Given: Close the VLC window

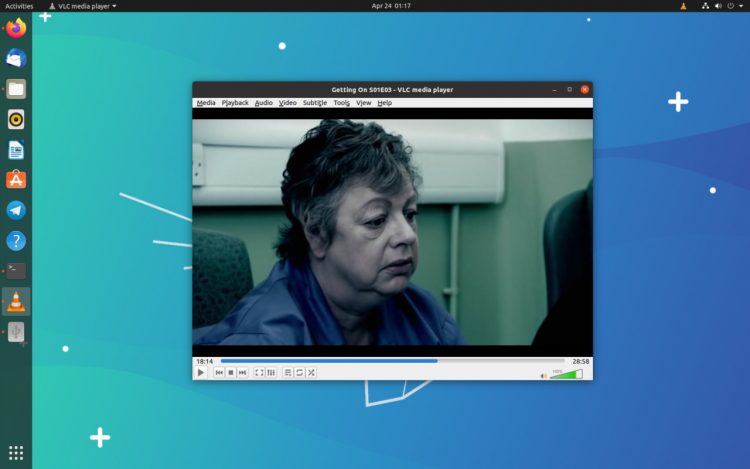Looking at the screenshot, I should pos(585,89).
